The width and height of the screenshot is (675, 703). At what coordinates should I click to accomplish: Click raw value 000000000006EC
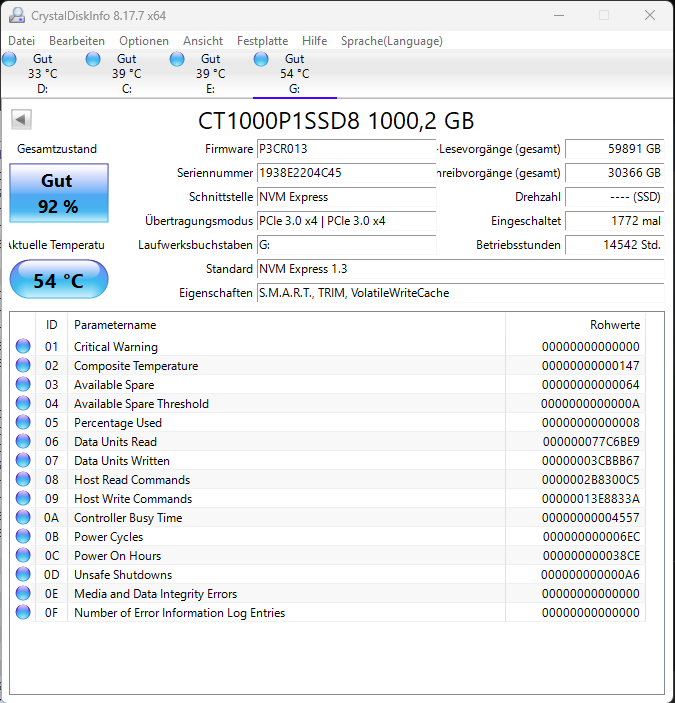tap(591, 537)
